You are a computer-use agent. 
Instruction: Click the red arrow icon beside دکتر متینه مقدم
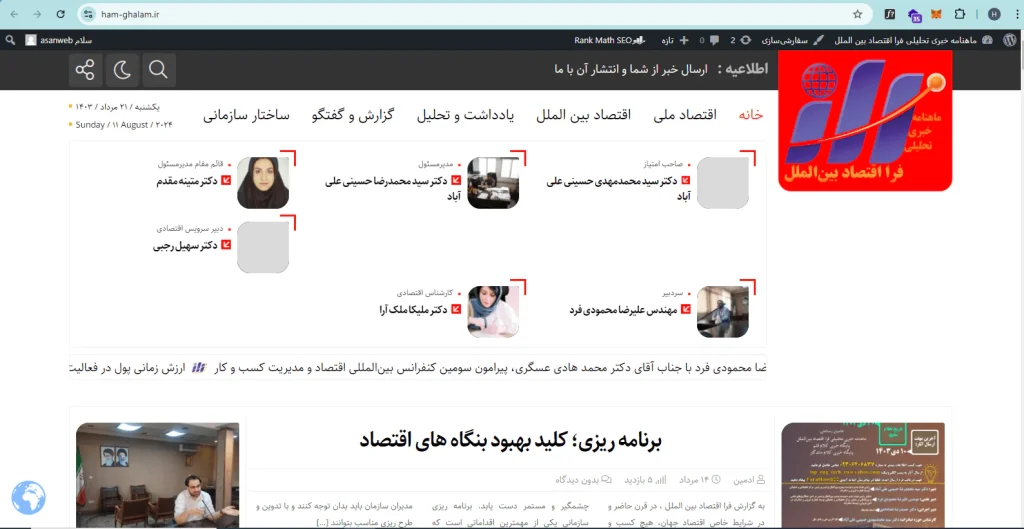(x=226, y=180)
